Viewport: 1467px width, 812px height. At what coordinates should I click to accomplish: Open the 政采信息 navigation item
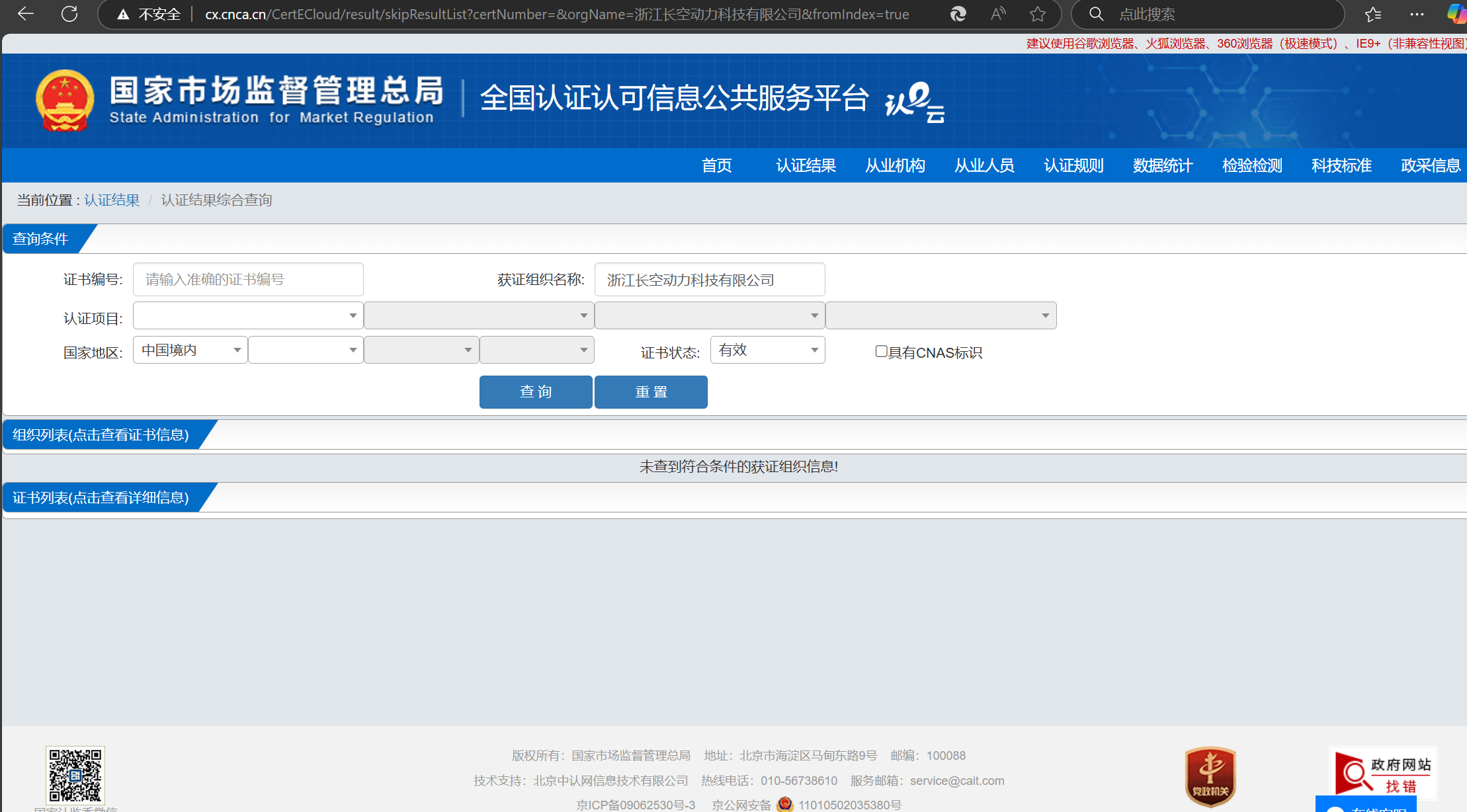coord(1431,165)
